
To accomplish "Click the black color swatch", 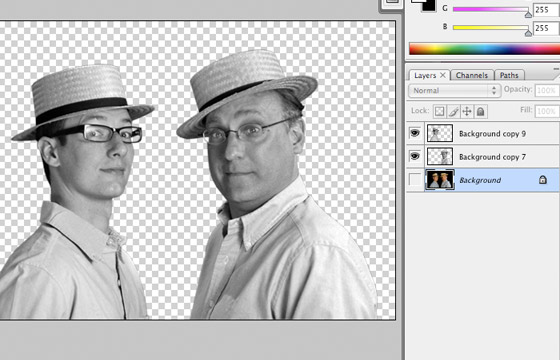I will (x=429, y=6).
